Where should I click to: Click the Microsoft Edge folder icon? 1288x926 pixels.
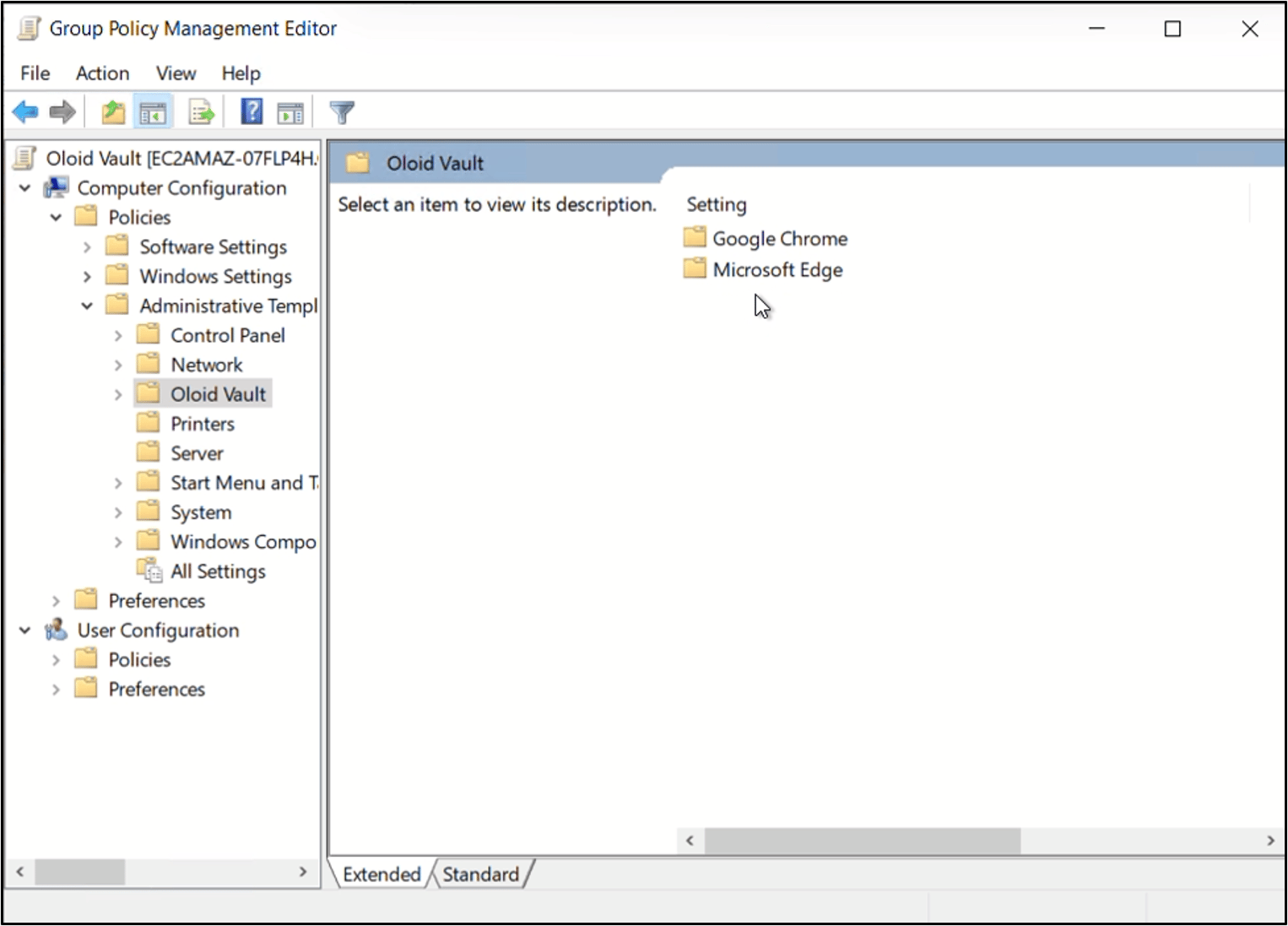point(695,268)
